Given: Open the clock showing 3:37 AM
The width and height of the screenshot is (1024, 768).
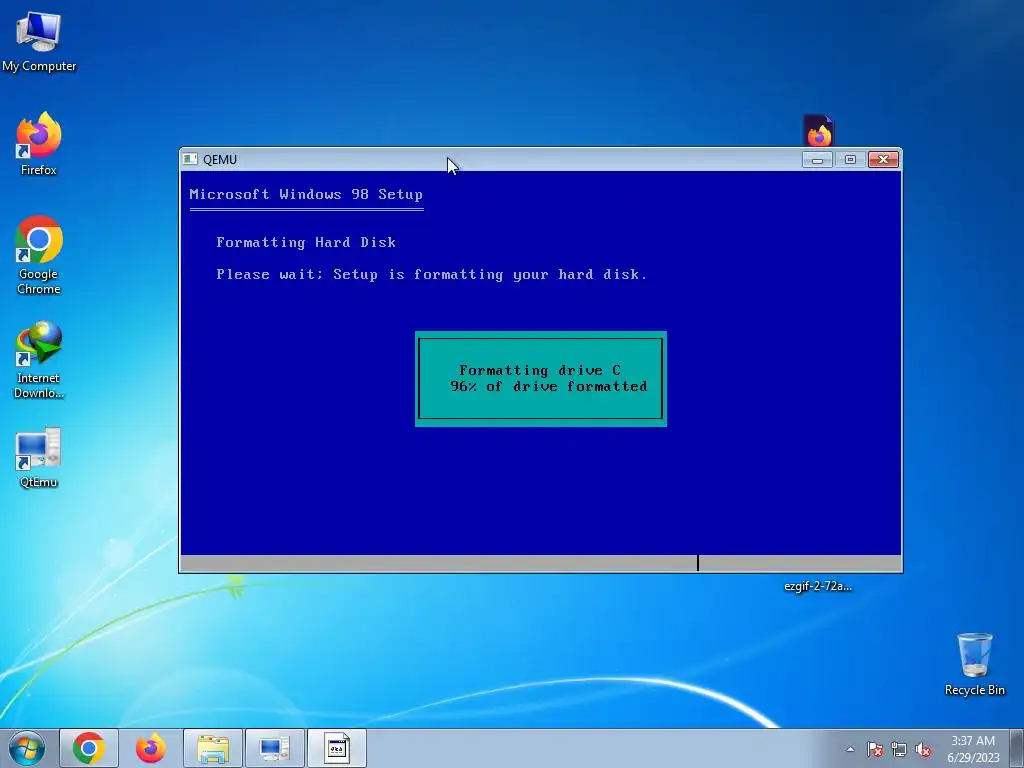Looking at the screenshot, I should point(973,749).
